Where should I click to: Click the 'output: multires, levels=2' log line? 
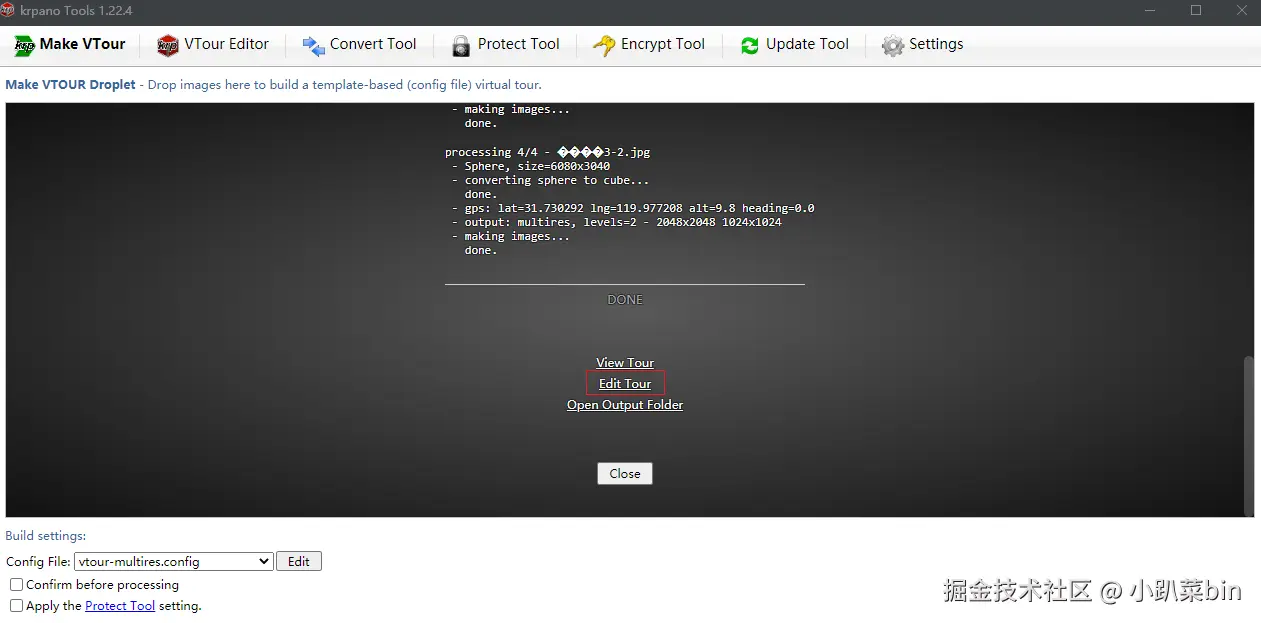click(x=616, y=222)
